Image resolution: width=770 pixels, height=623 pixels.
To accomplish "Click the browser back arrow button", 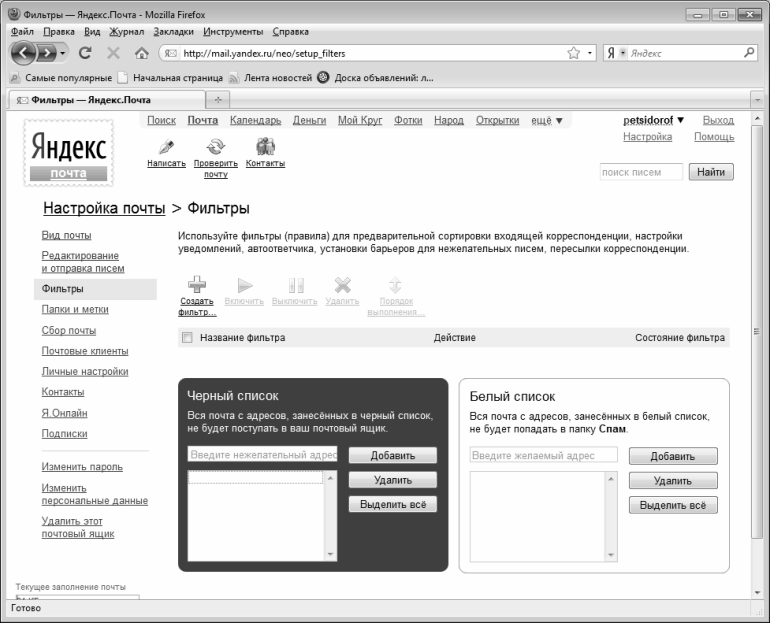I will [x=24, y=53].
